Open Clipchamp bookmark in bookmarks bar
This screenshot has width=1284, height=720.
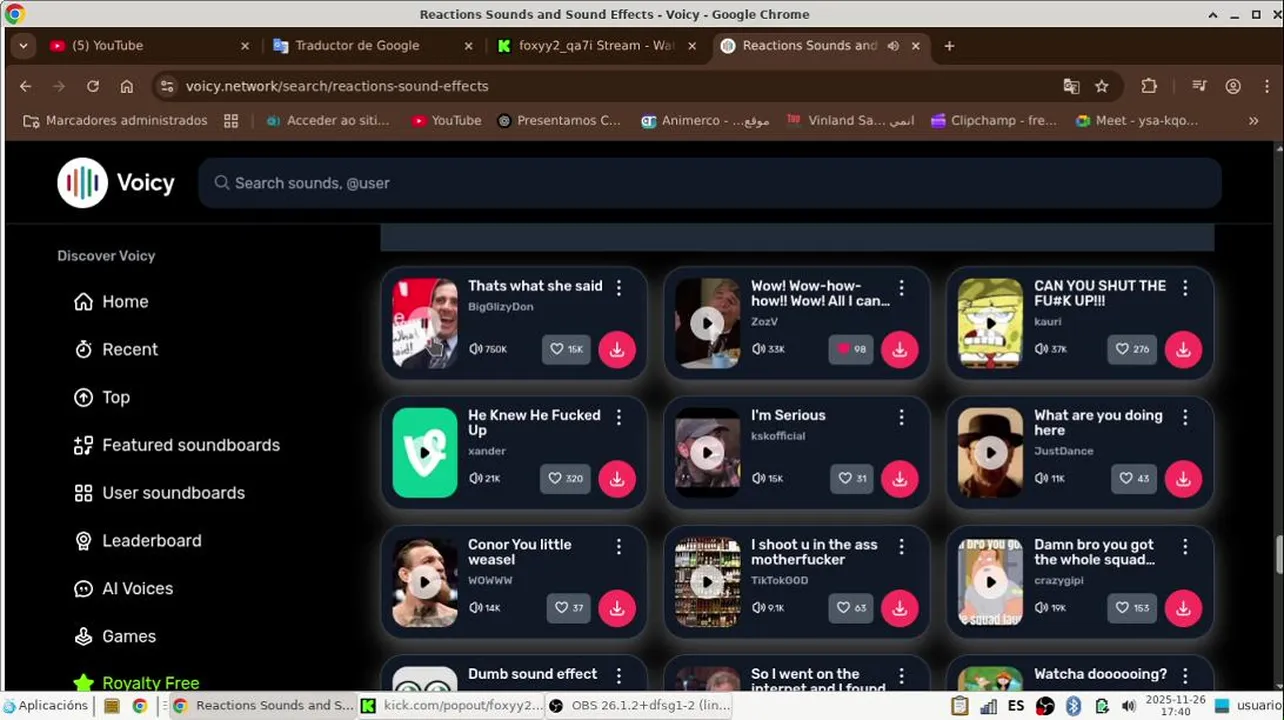(x=993, y=120)
